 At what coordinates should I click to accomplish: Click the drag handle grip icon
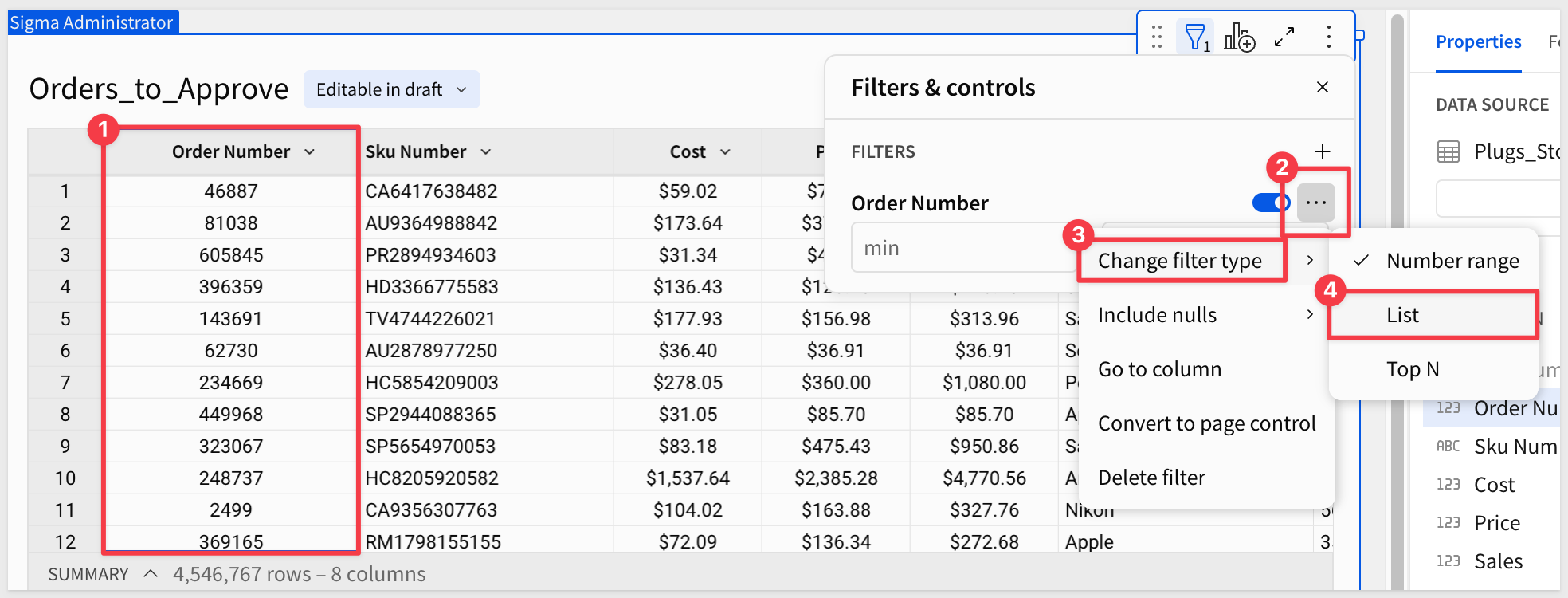pyautogui.click(x=1157, y=37)
